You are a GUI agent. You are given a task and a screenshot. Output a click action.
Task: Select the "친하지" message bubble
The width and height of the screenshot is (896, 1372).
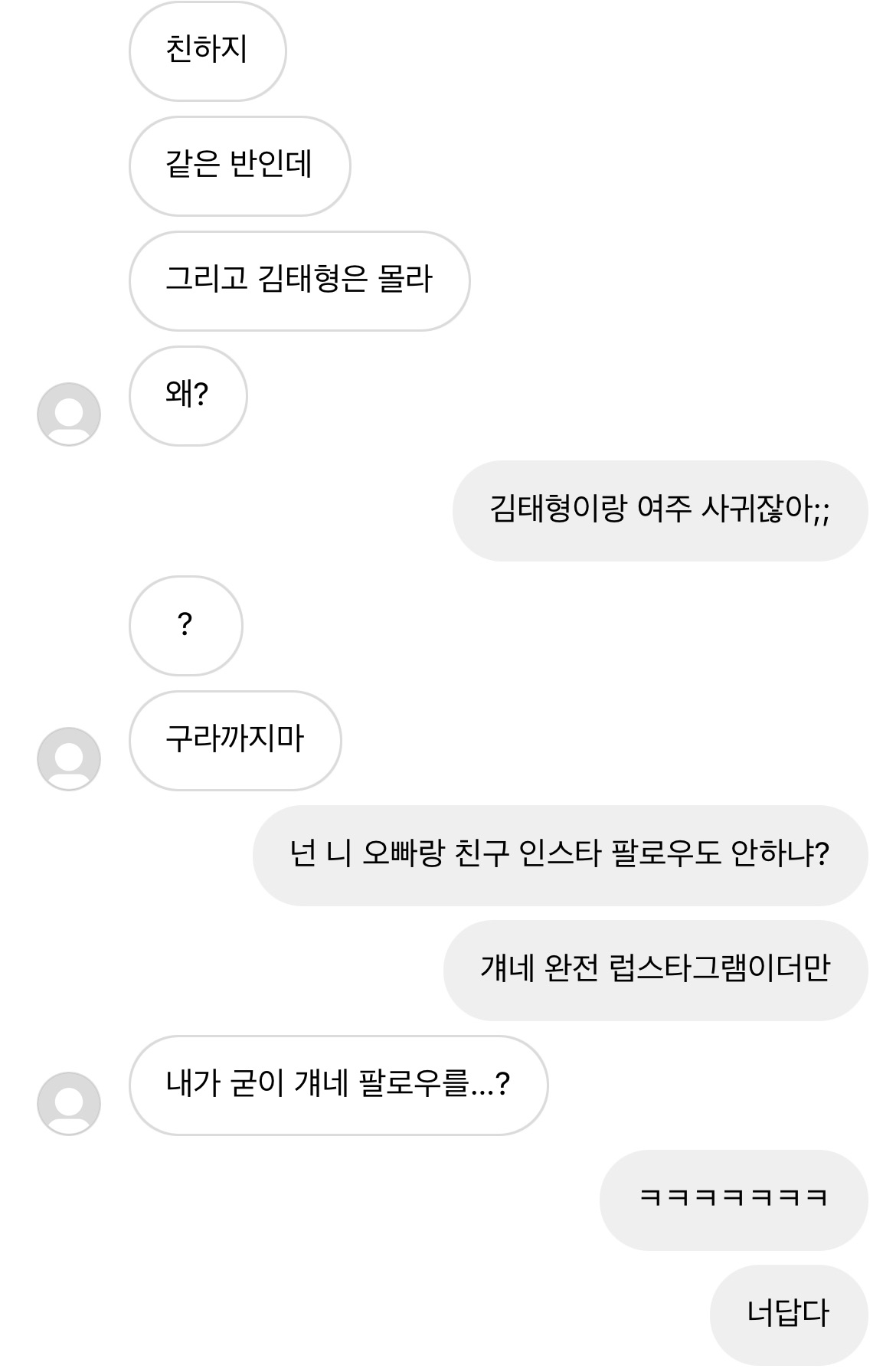point(207,51)
